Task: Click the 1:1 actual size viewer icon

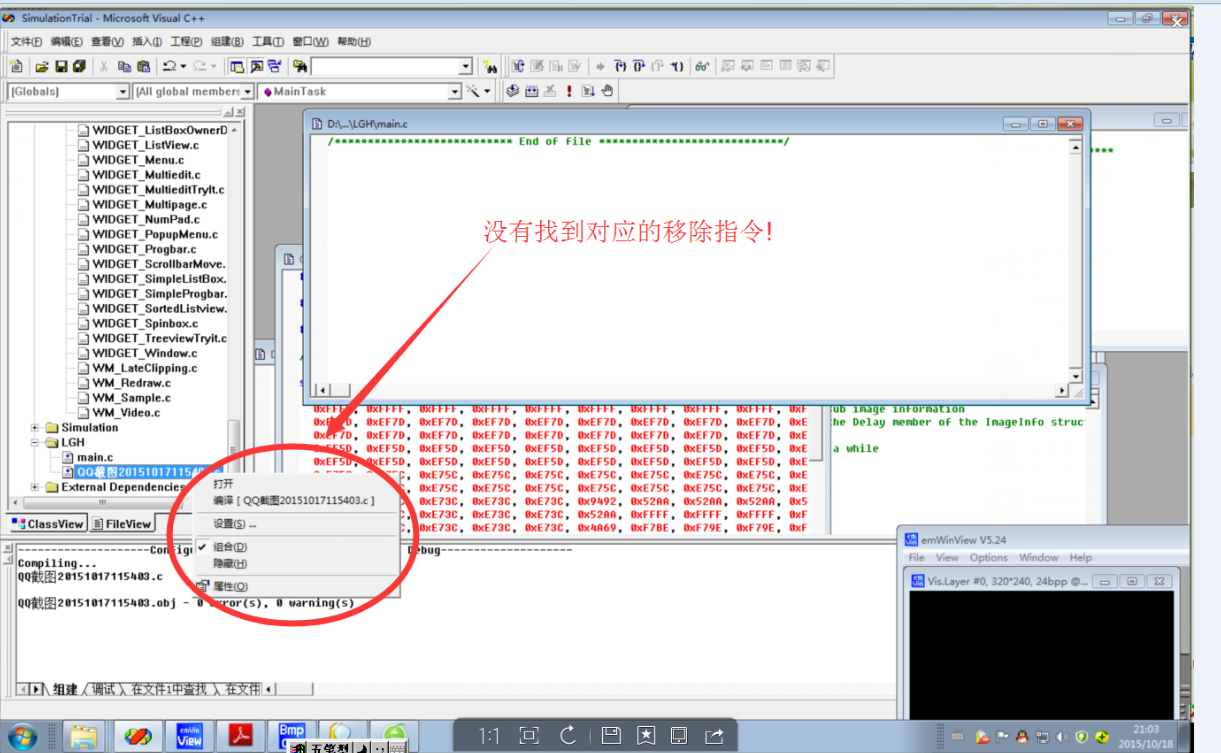Action: pos(489,736)
